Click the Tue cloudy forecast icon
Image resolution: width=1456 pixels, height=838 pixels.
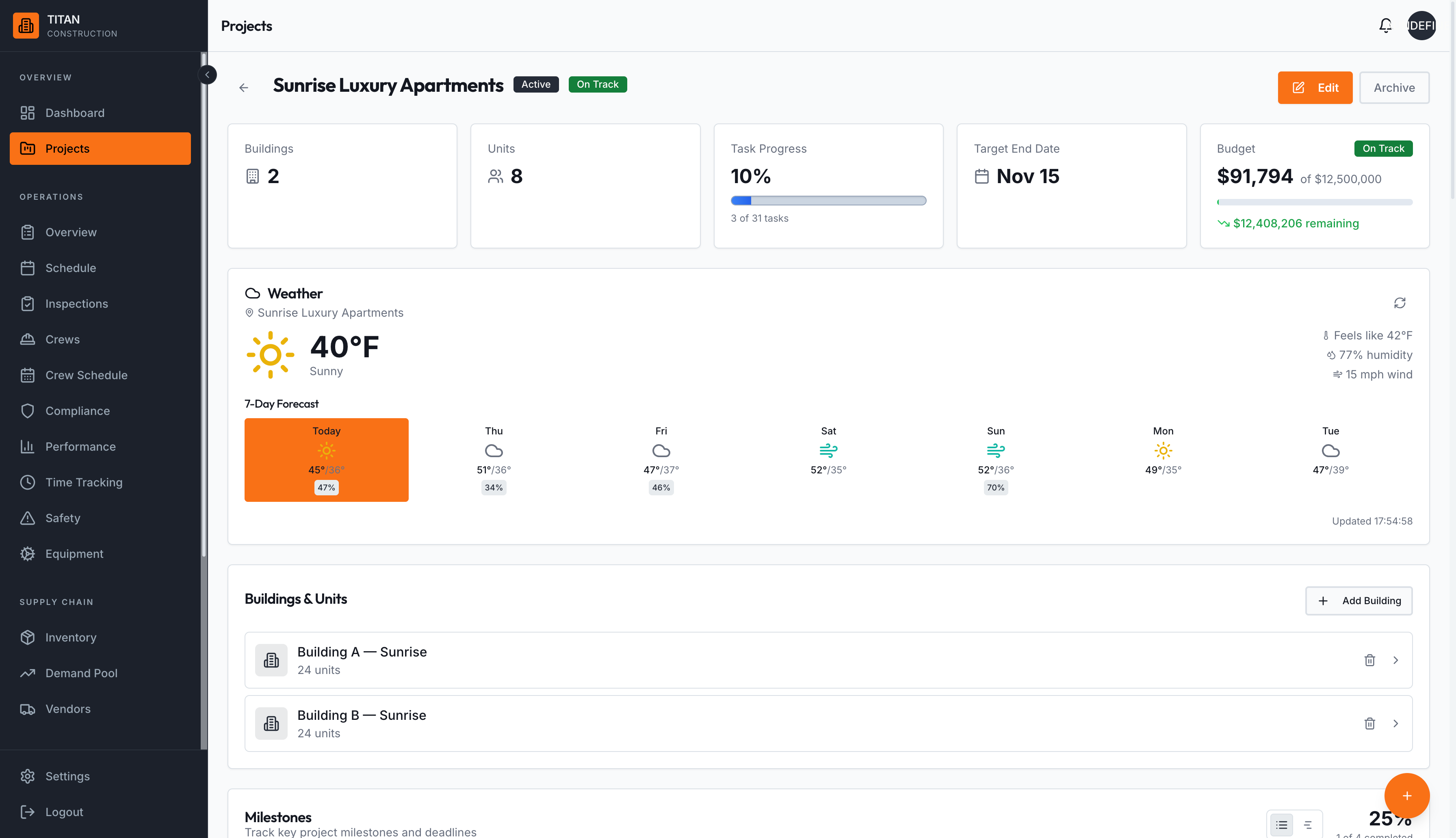(x=1330, y=451)
